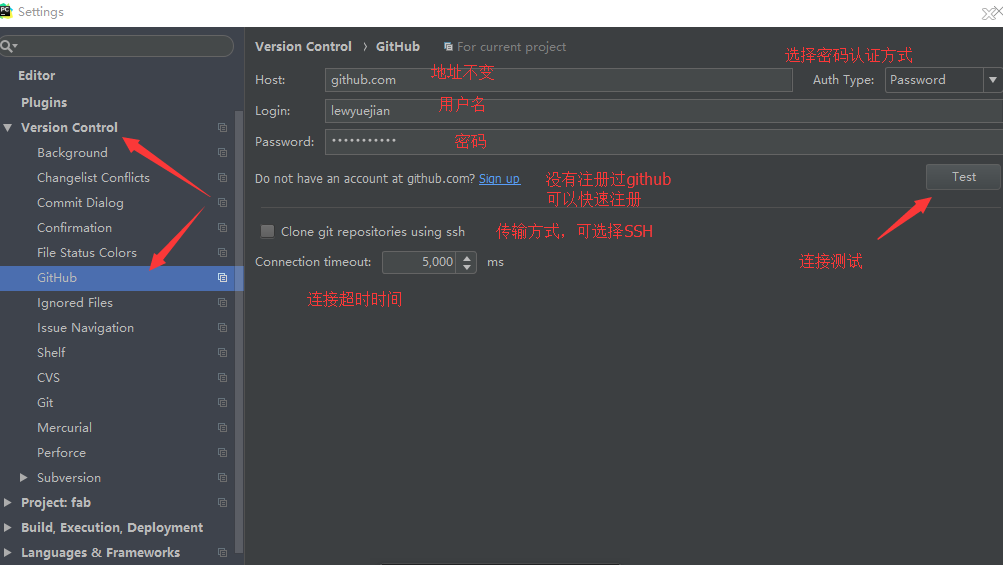
Task: Click the project-level icon beside Mercurial
Action: click(x=222, y=427)
